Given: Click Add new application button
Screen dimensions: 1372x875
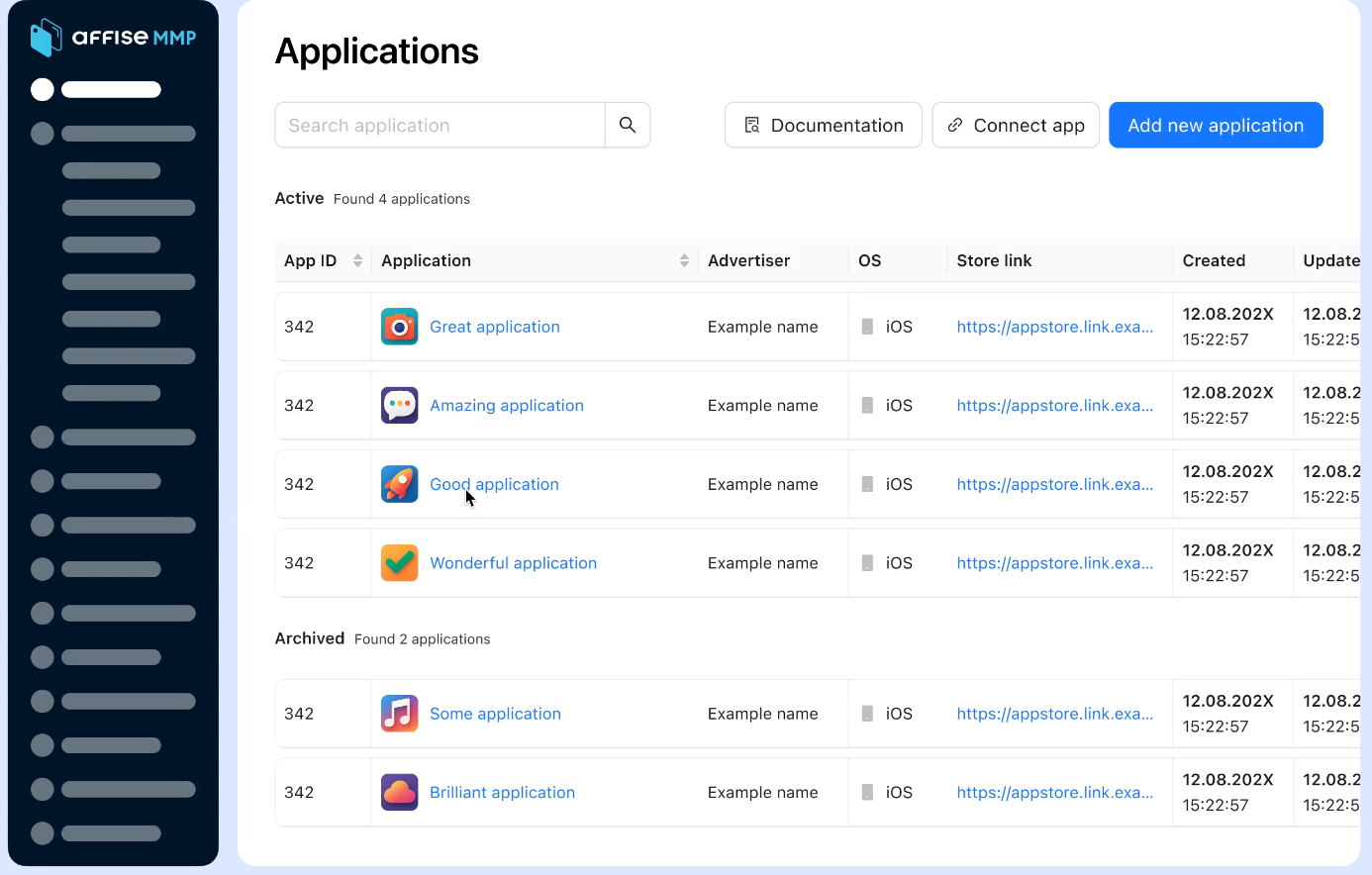Looking at the screenshot, I should click(x=1216, y=125).
